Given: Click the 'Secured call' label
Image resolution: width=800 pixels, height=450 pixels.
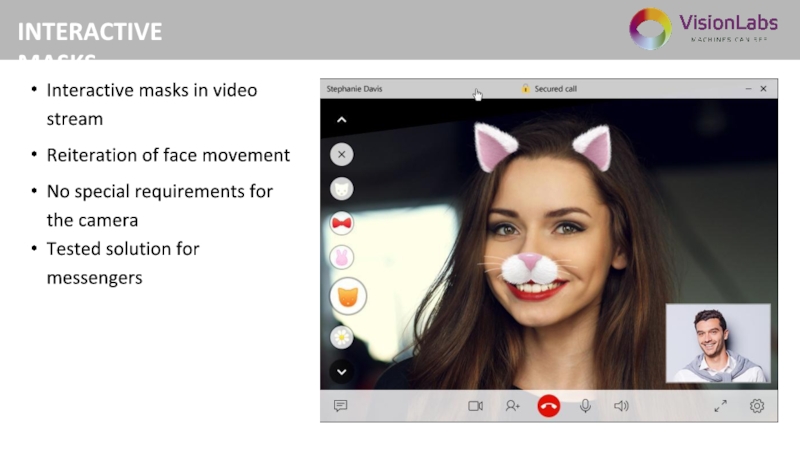Looking at the screenshot, I should [555, 89].
